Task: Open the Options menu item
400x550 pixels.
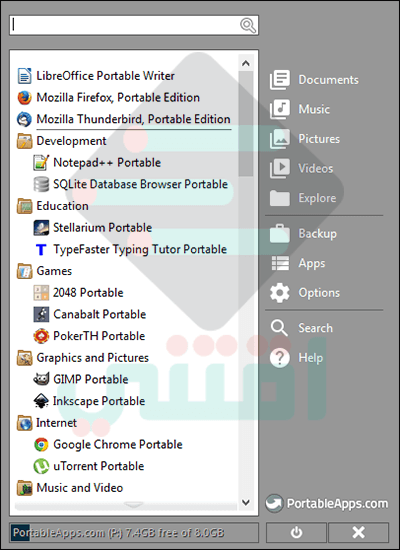Action: (305, 293)
